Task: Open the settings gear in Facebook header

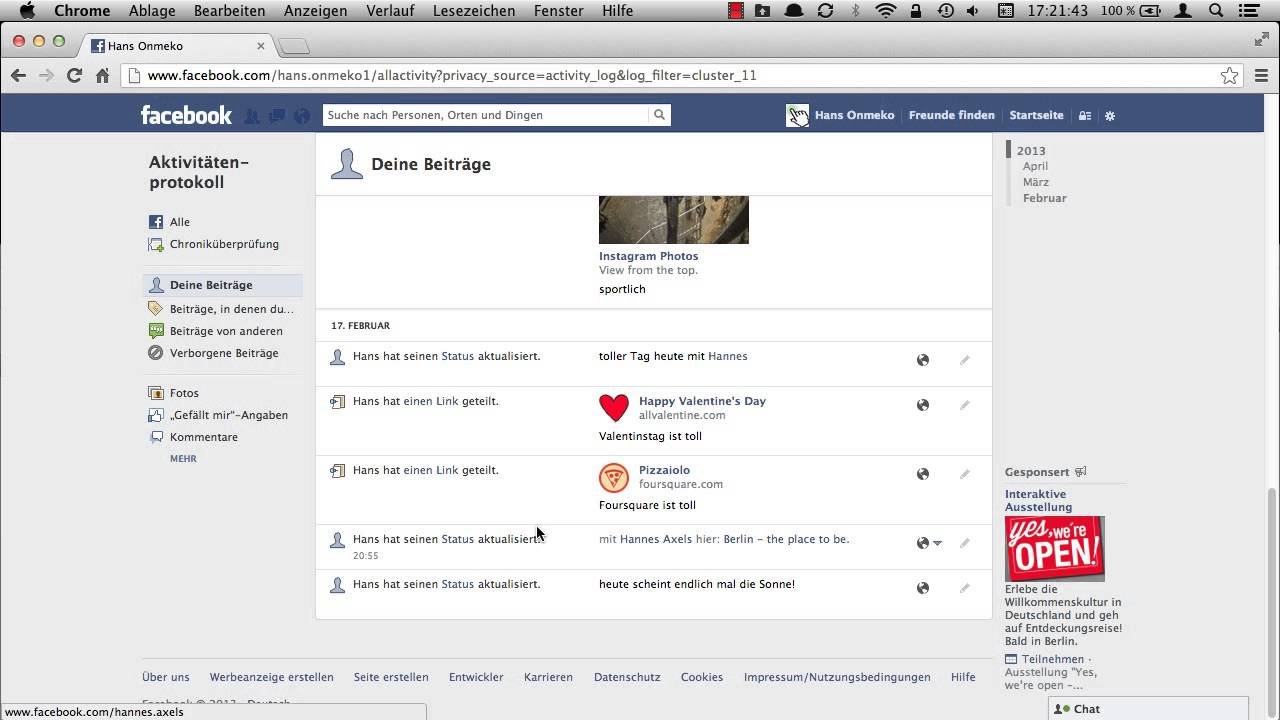Action: point(1109,116)
